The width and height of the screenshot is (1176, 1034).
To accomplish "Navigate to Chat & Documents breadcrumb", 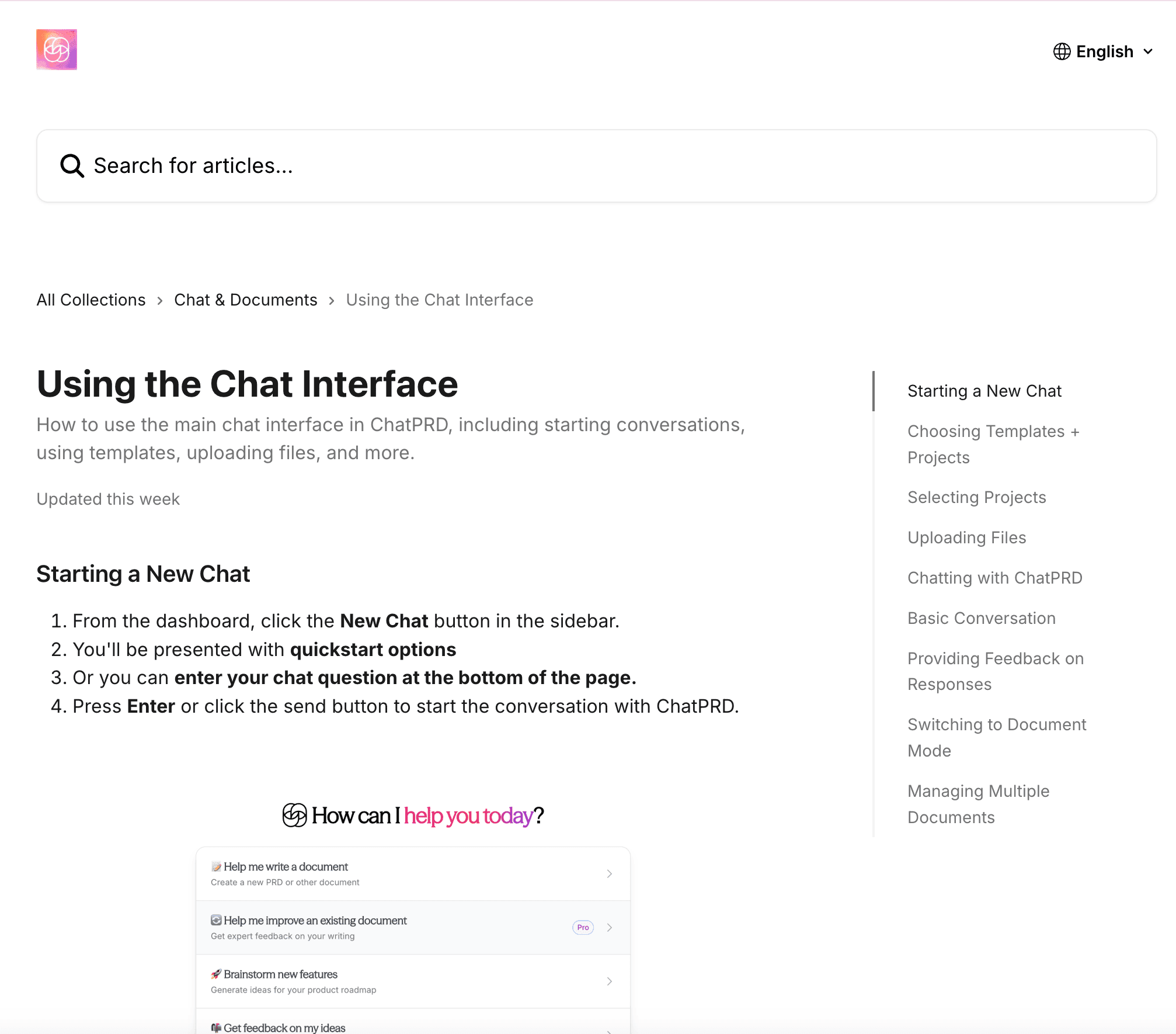I will click(246, 300).
